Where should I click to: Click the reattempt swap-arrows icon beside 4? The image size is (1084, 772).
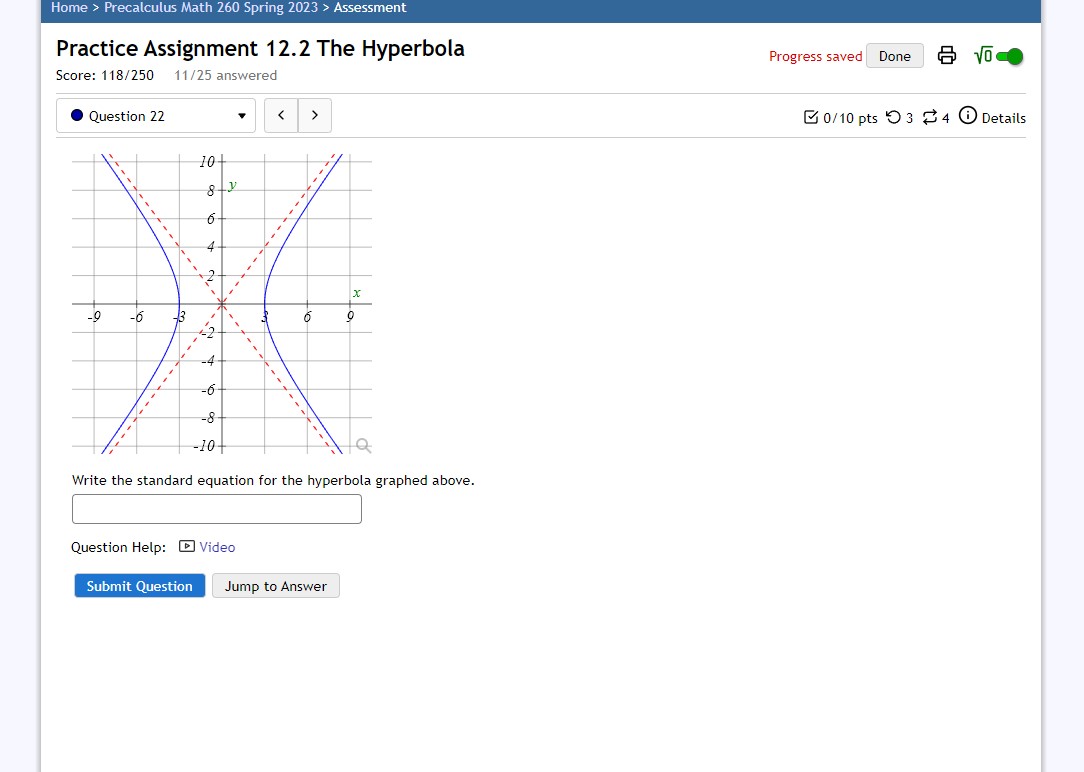coord(930,118)
